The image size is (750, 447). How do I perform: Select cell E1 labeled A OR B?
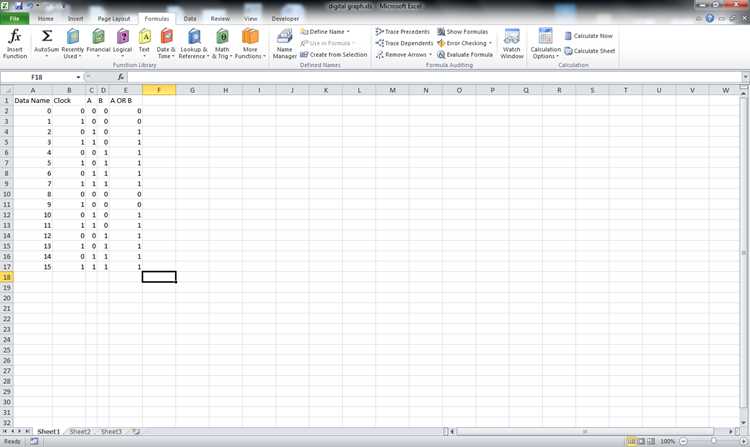tap(125, 100)
